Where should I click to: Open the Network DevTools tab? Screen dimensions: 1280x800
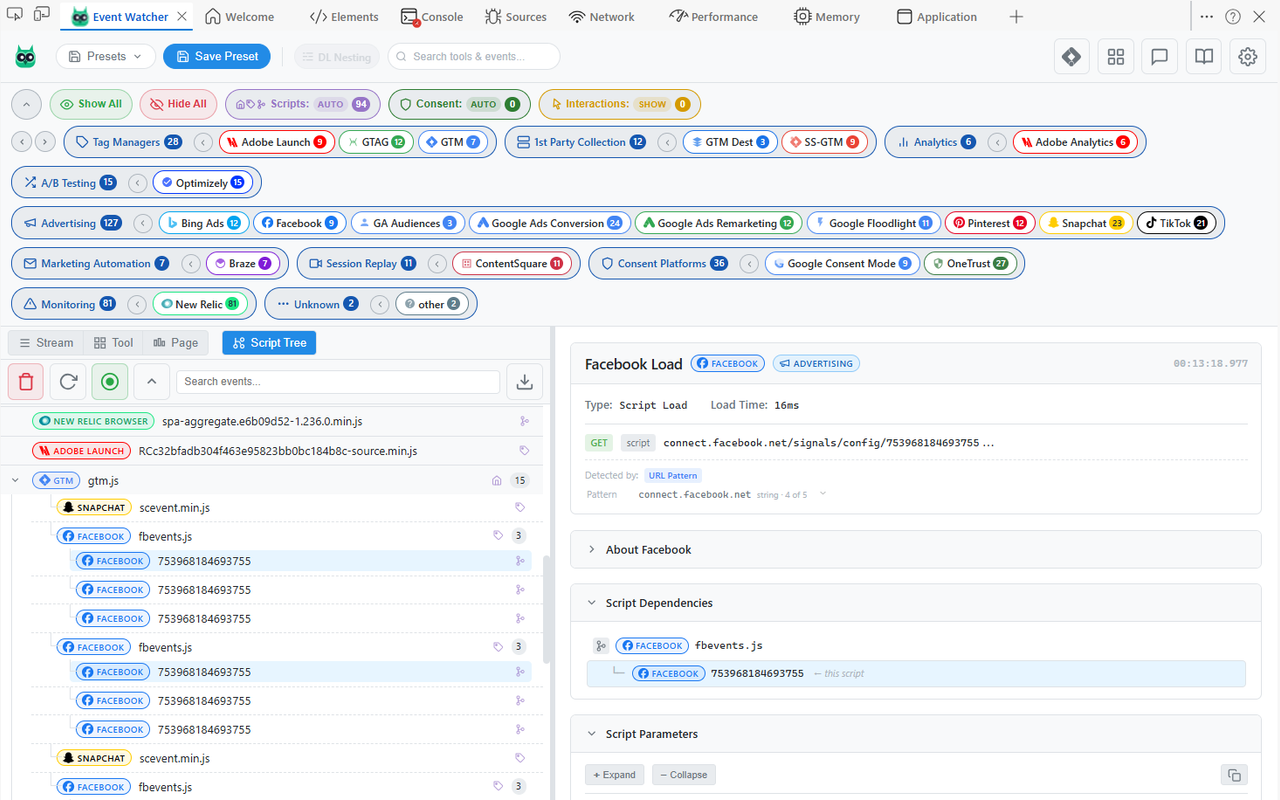click(601, 17)
